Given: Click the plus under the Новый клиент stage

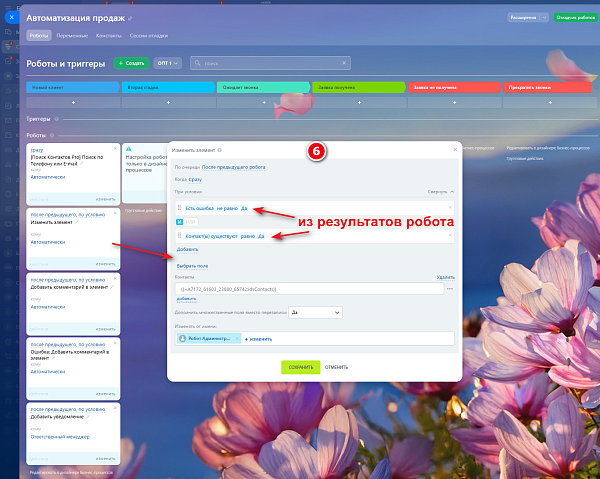Looking at the screenshot, I should tap(73, 103).
